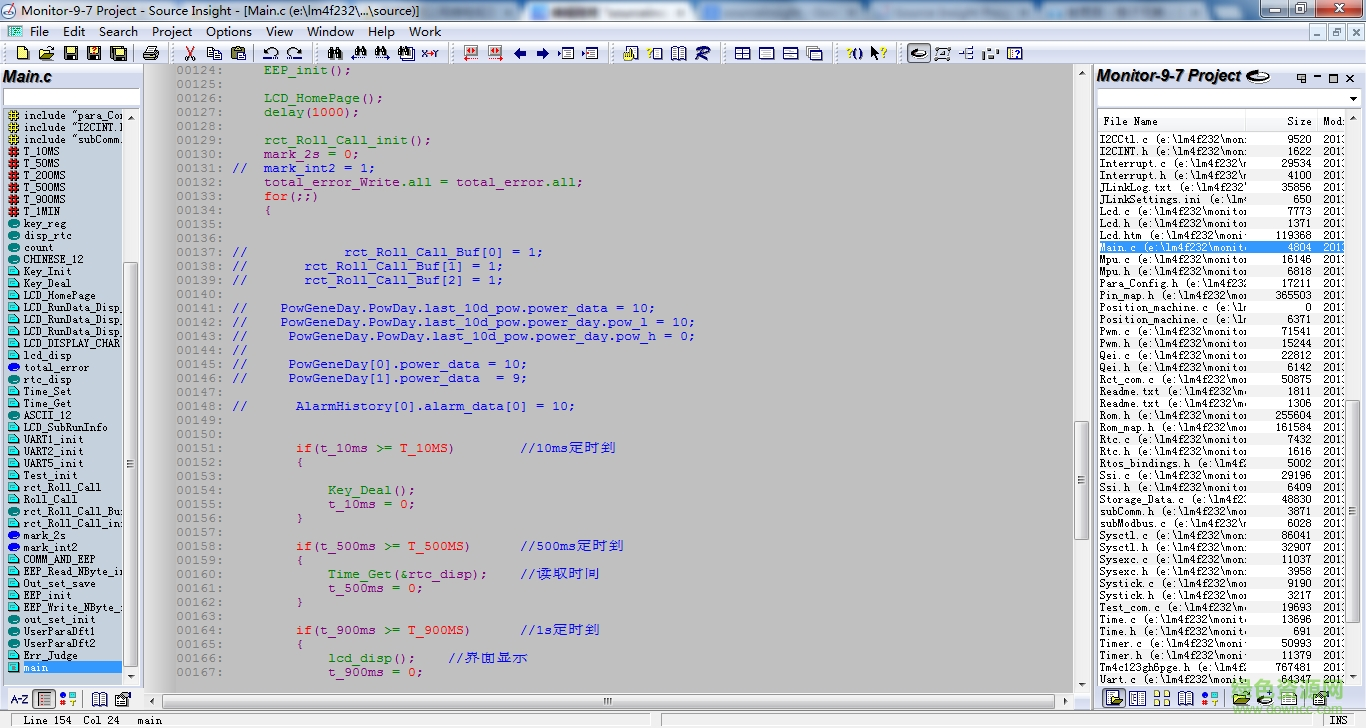Click the Cut scissors icon

point(189,53)
